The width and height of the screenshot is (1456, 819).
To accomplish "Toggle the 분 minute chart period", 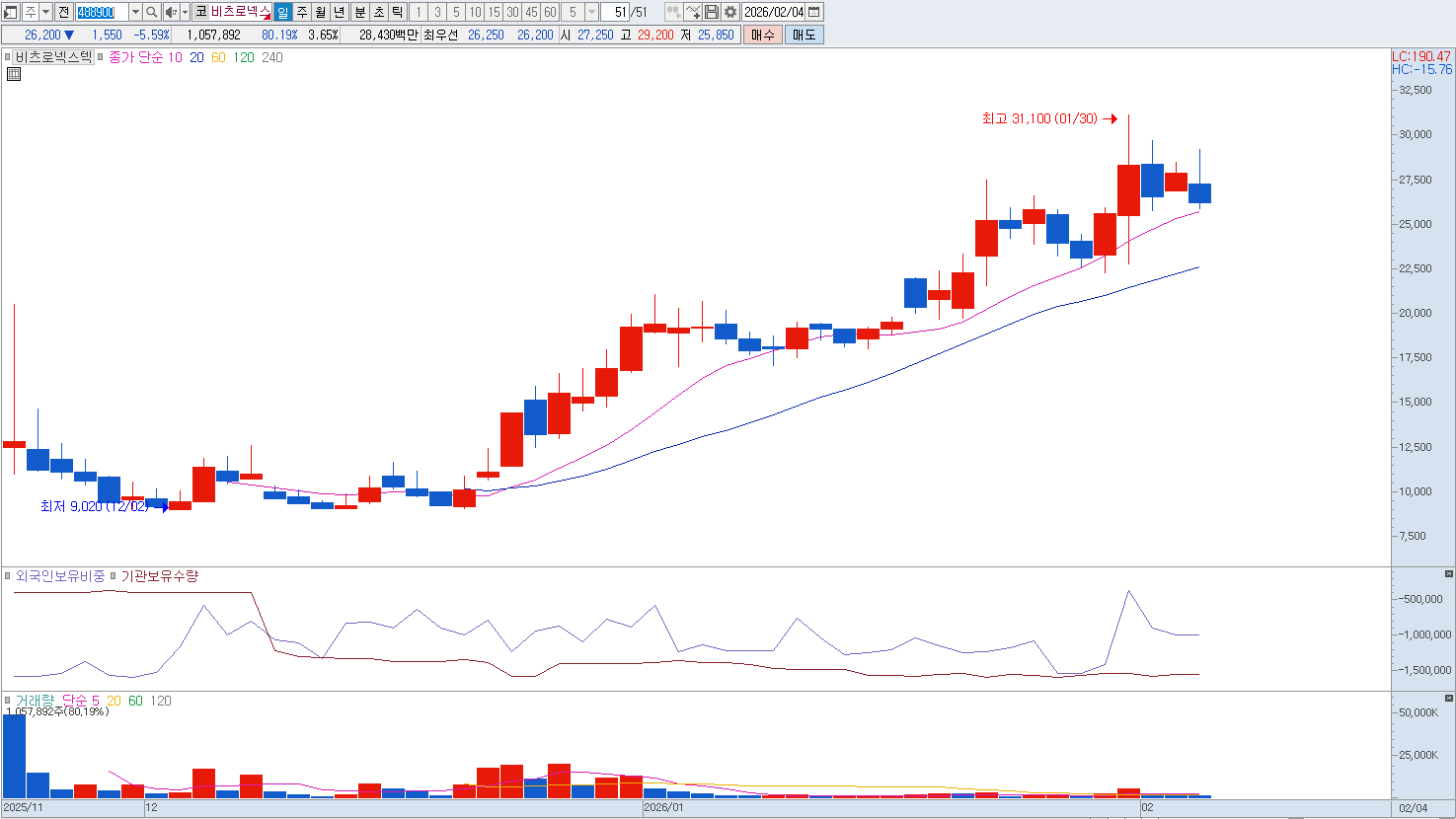I will click(x=359, y=12).
